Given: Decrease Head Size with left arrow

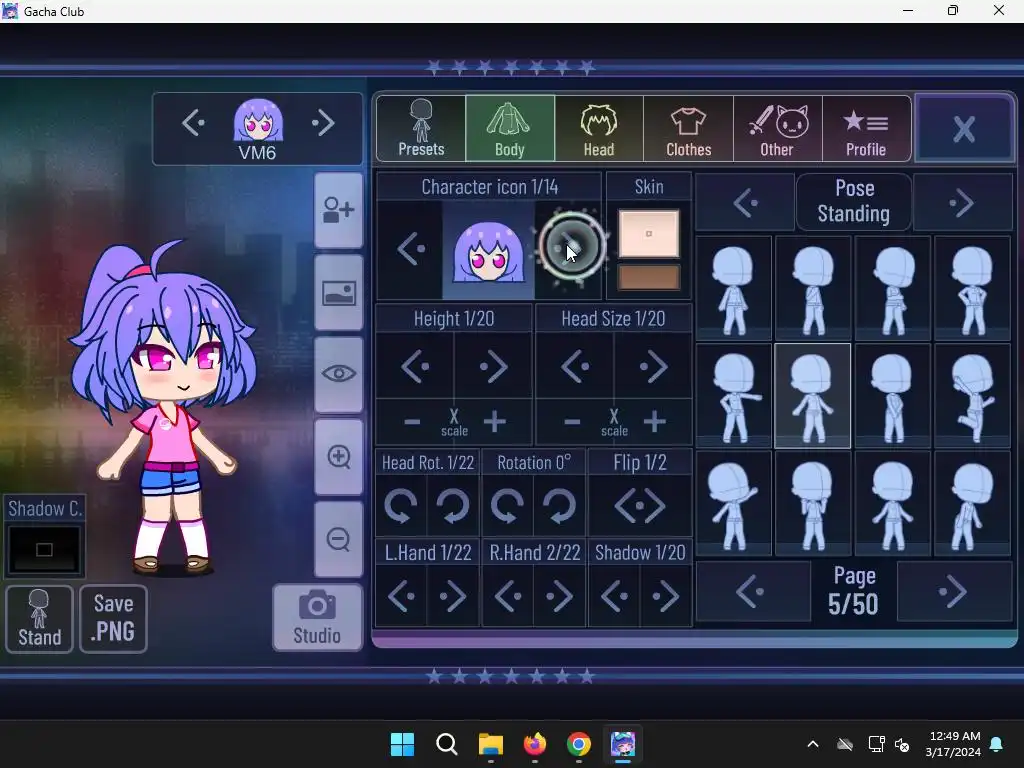Looking at the screenshot, I should (575, 366).
